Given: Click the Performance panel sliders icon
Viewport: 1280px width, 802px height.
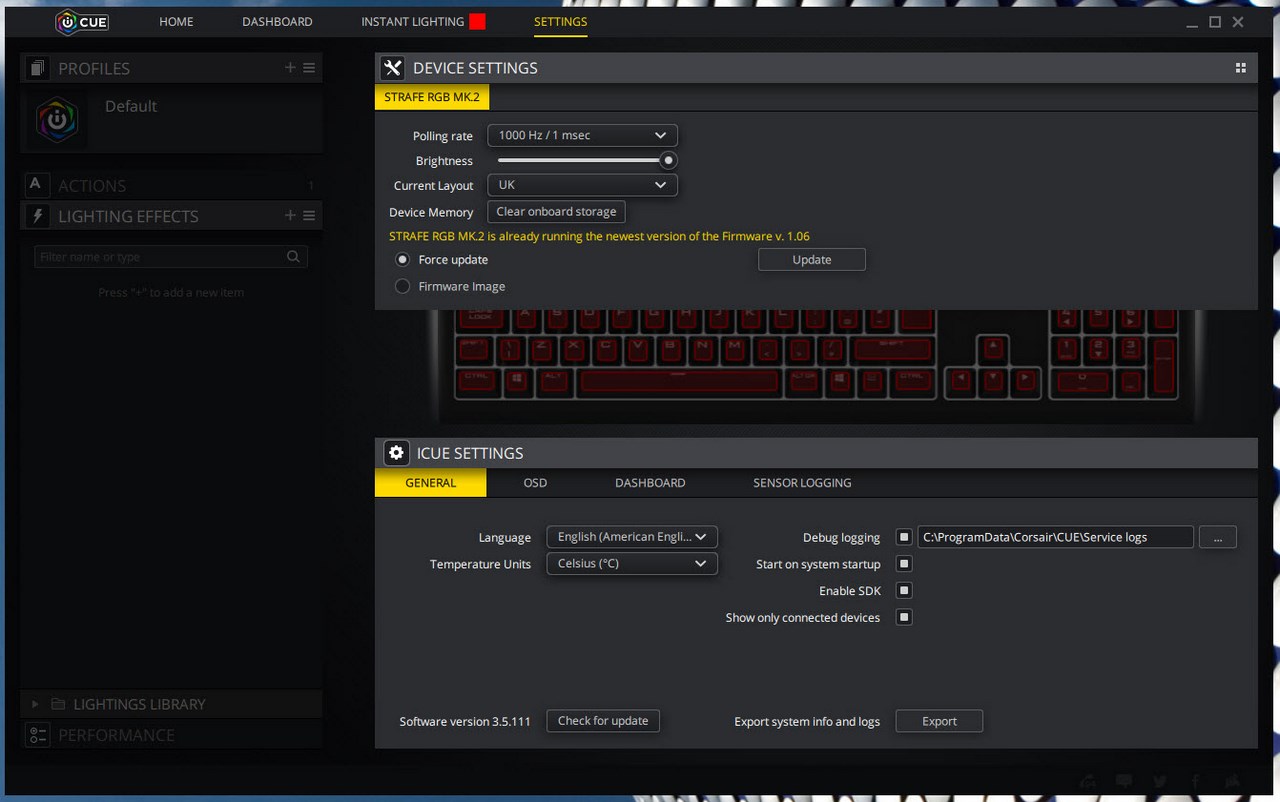Looking at the screenshot, I should click(38, 735).
